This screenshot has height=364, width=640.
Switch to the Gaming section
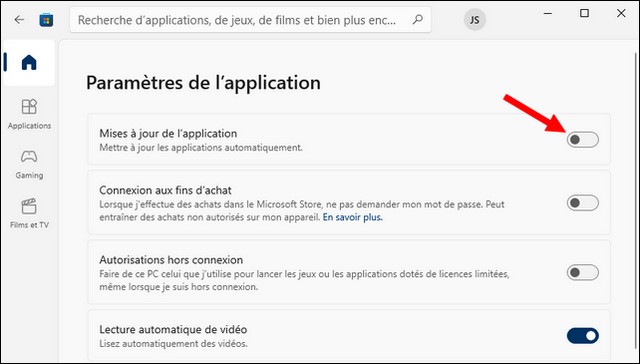29,164
